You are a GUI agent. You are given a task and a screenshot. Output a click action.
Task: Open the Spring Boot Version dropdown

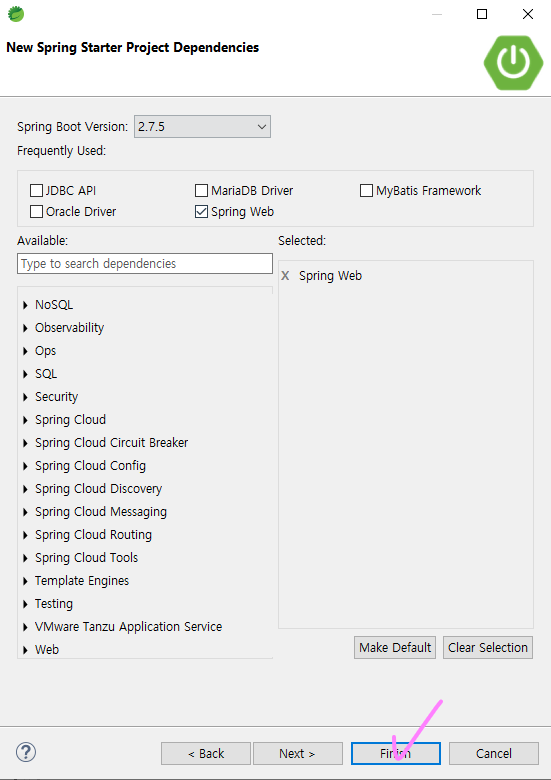pos(202,126)
